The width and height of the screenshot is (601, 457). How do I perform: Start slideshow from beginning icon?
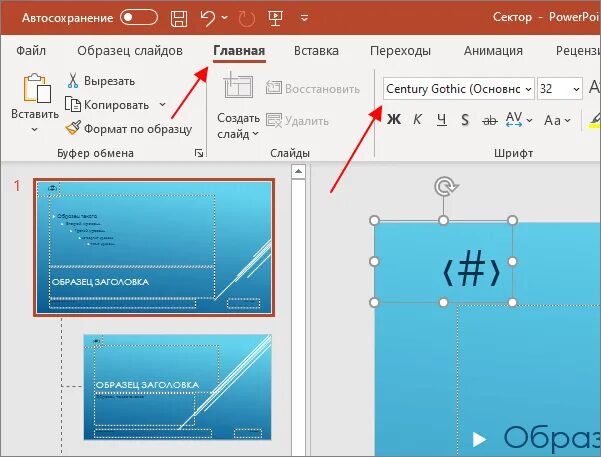pyautogui.click(x=276, y=18)
